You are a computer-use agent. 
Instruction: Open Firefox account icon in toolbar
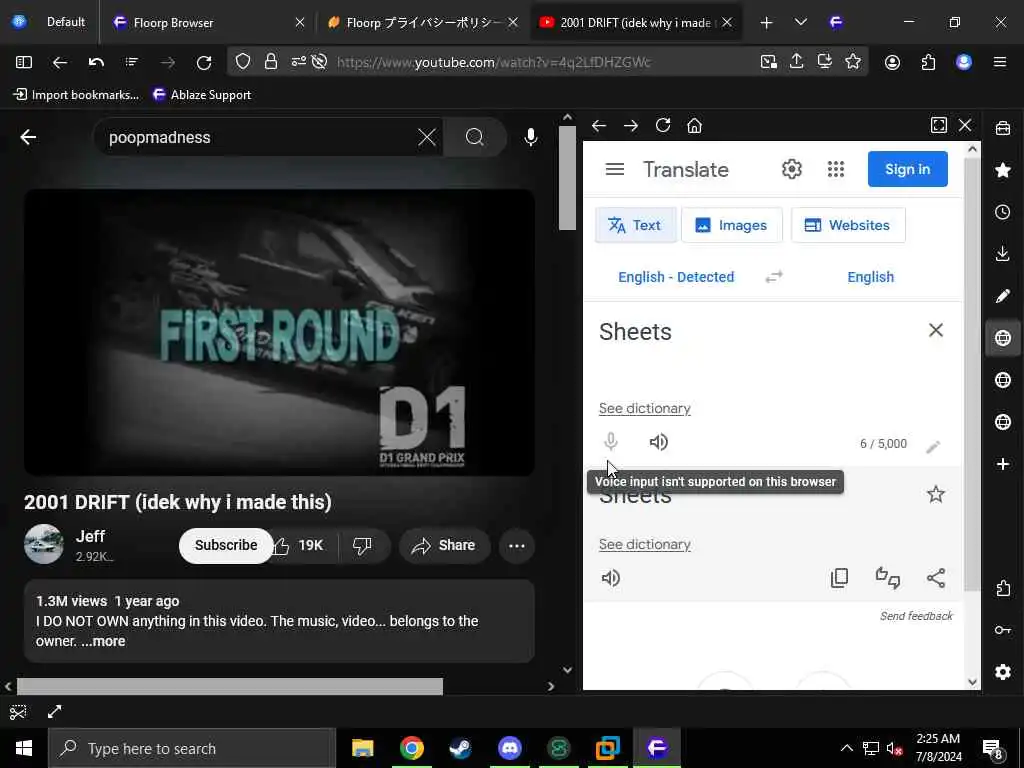[892, 62]
